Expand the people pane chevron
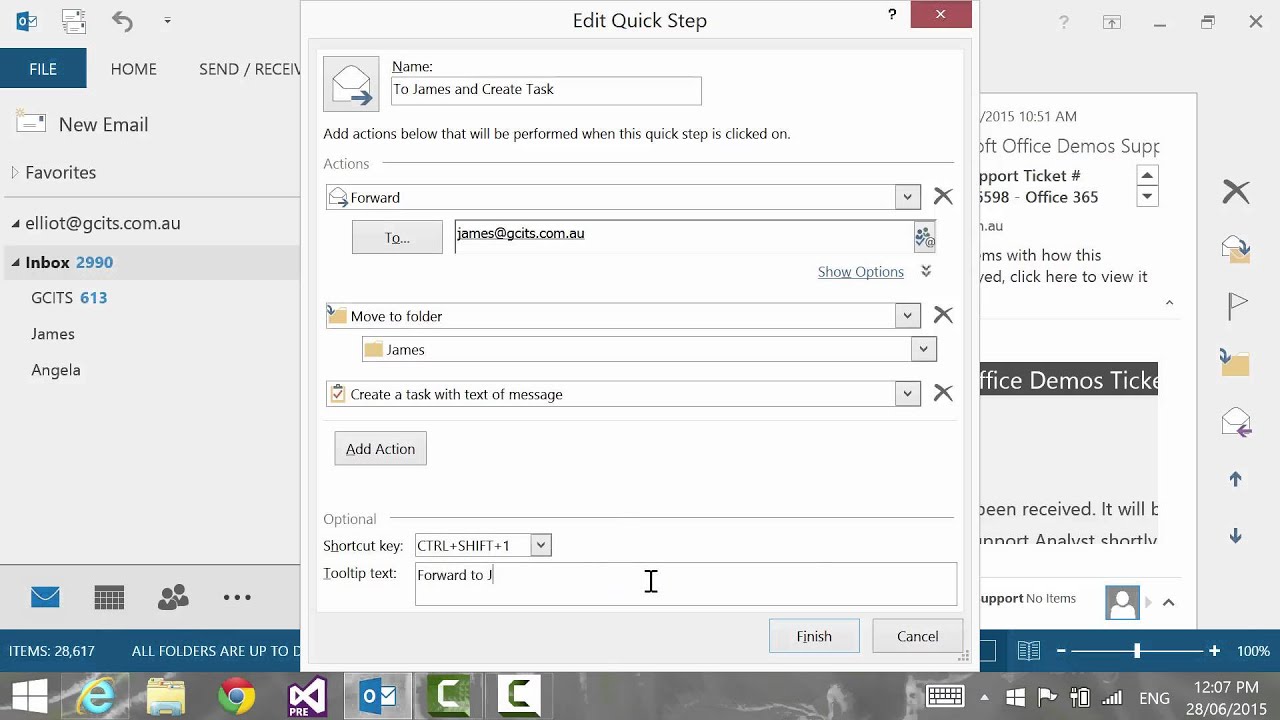 [1168, 602]
